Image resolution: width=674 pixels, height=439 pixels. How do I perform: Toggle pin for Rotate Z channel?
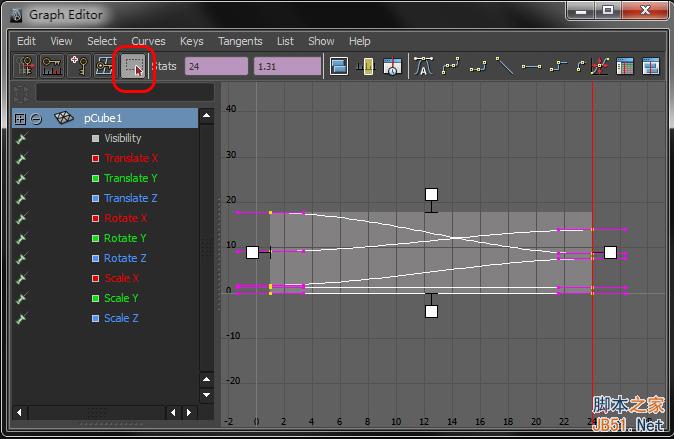point(21,258)
